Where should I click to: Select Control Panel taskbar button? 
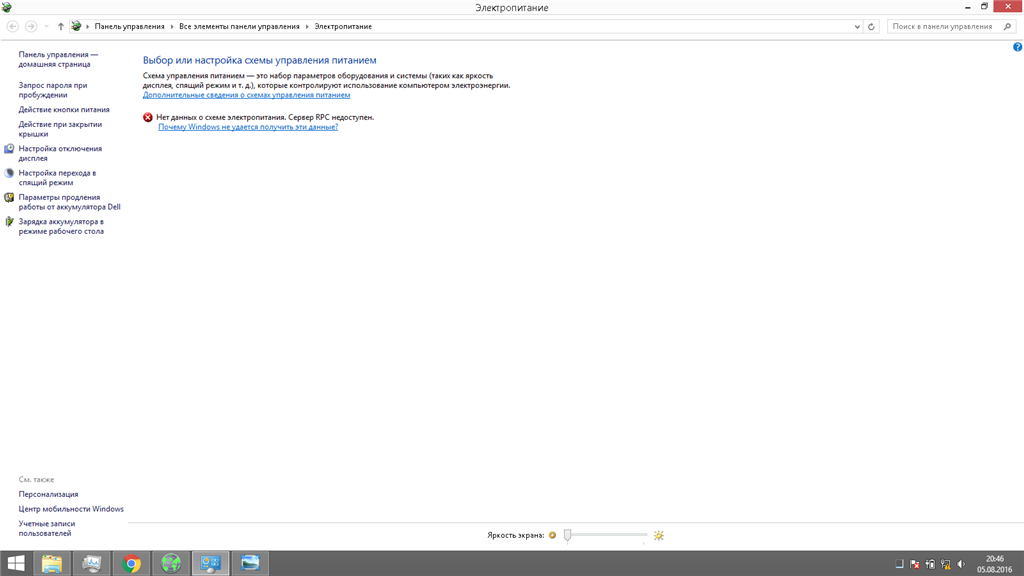(x=210, y=563)
